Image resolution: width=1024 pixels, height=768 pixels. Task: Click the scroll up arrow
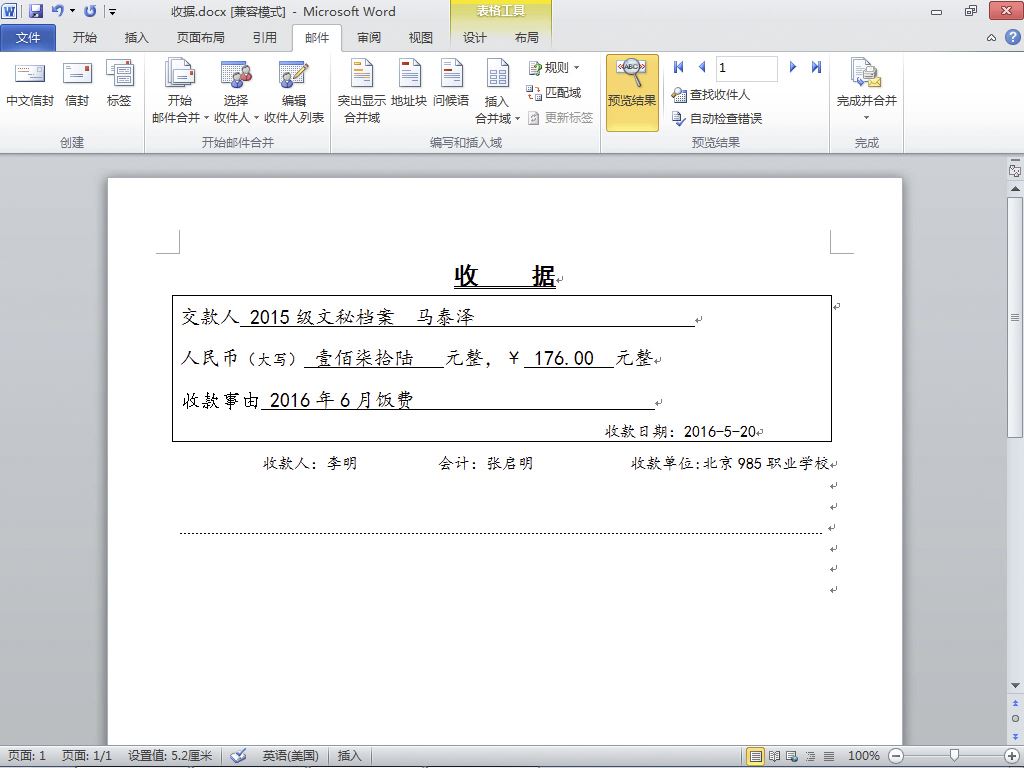point(1015,189)
